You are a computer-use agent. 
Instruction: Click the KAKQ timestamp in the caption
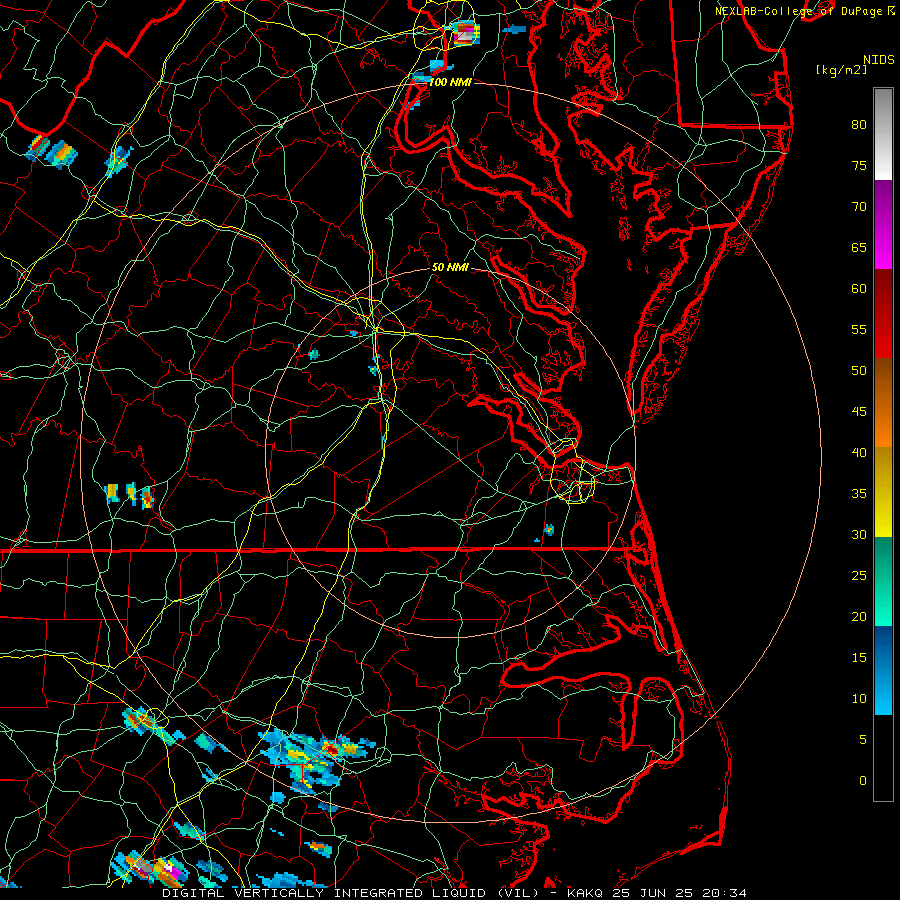click(x=657, y=893)
